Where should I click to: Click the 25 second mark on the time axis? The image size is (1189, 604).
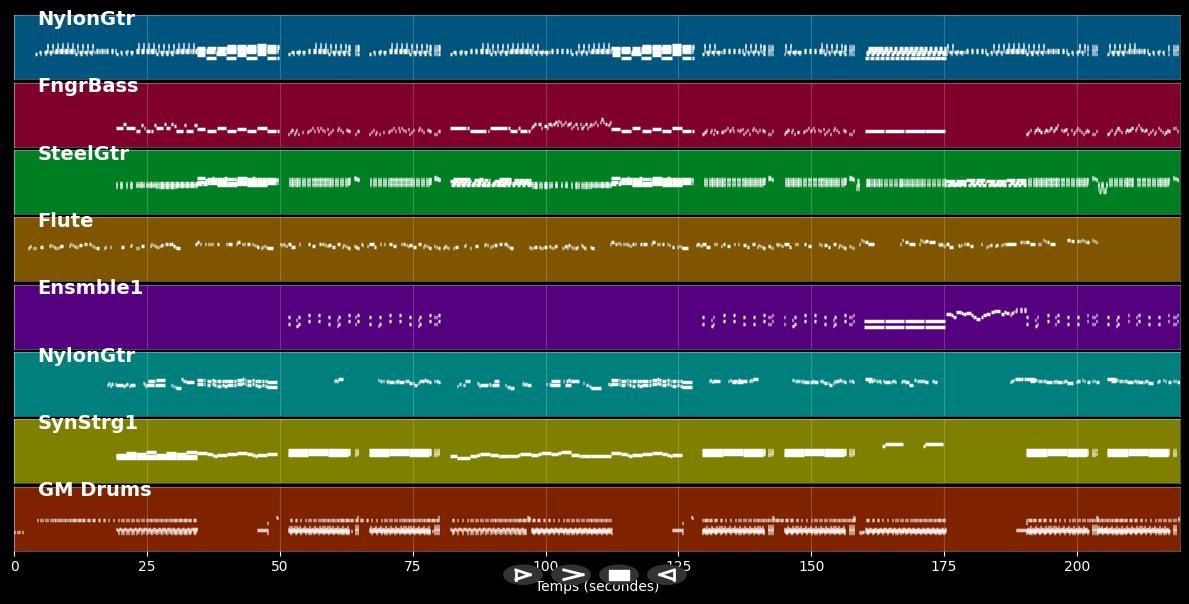[147, 567]
